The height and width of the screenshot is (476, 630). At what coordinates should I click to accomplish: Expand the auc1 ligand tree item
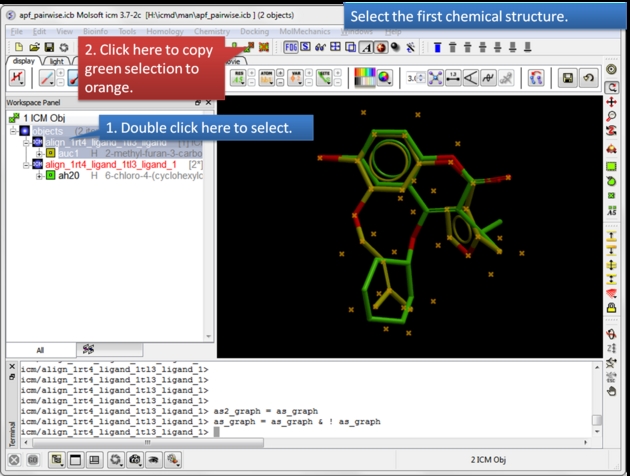coord(39,153)
